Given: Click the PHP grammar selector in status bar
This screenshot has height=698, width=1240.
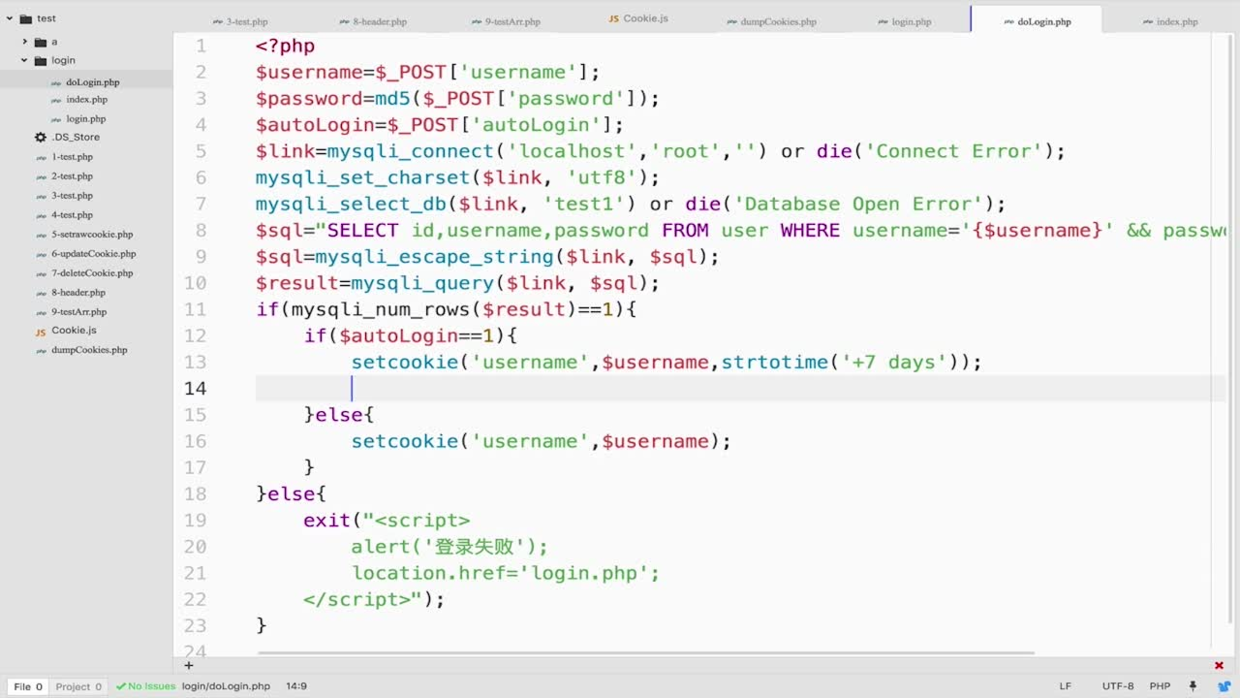Looking at the screenshot, I should coord(1160,686).
